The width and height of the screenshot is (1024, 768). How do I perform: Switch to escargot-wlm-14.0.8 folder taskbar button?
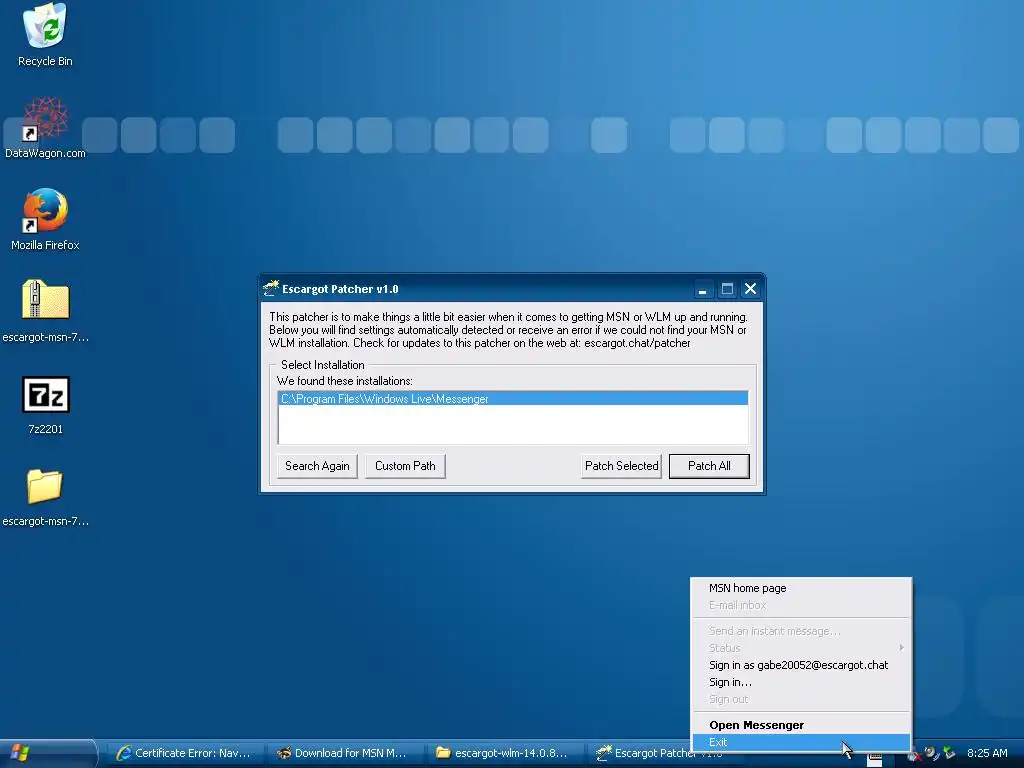click(503, 753)
